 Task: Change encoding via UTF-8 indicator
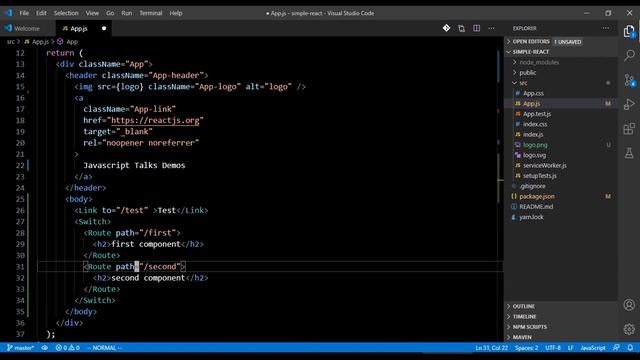[x=553, y=348]
